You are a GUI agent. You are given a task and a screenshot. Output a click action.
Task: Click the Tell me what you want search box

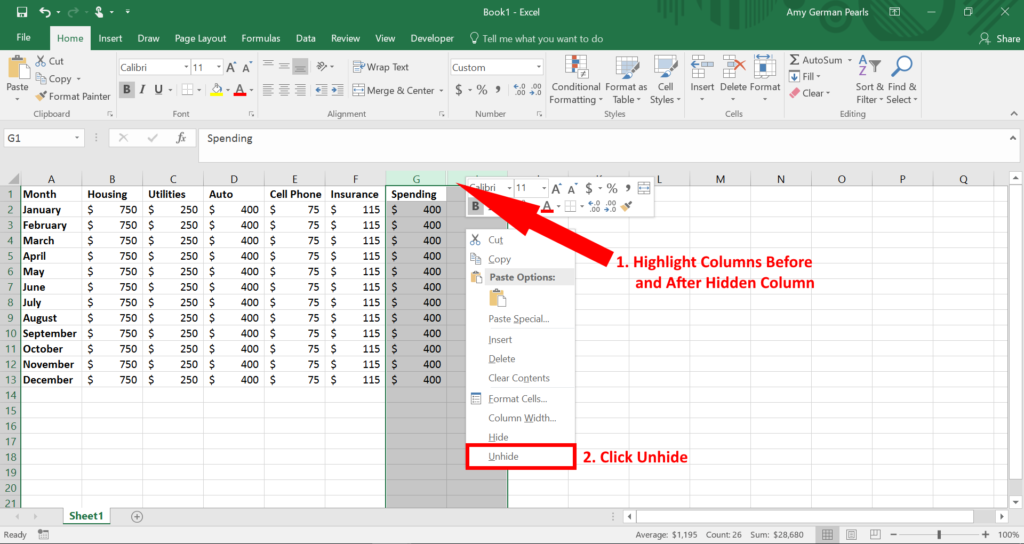[542, 38]
